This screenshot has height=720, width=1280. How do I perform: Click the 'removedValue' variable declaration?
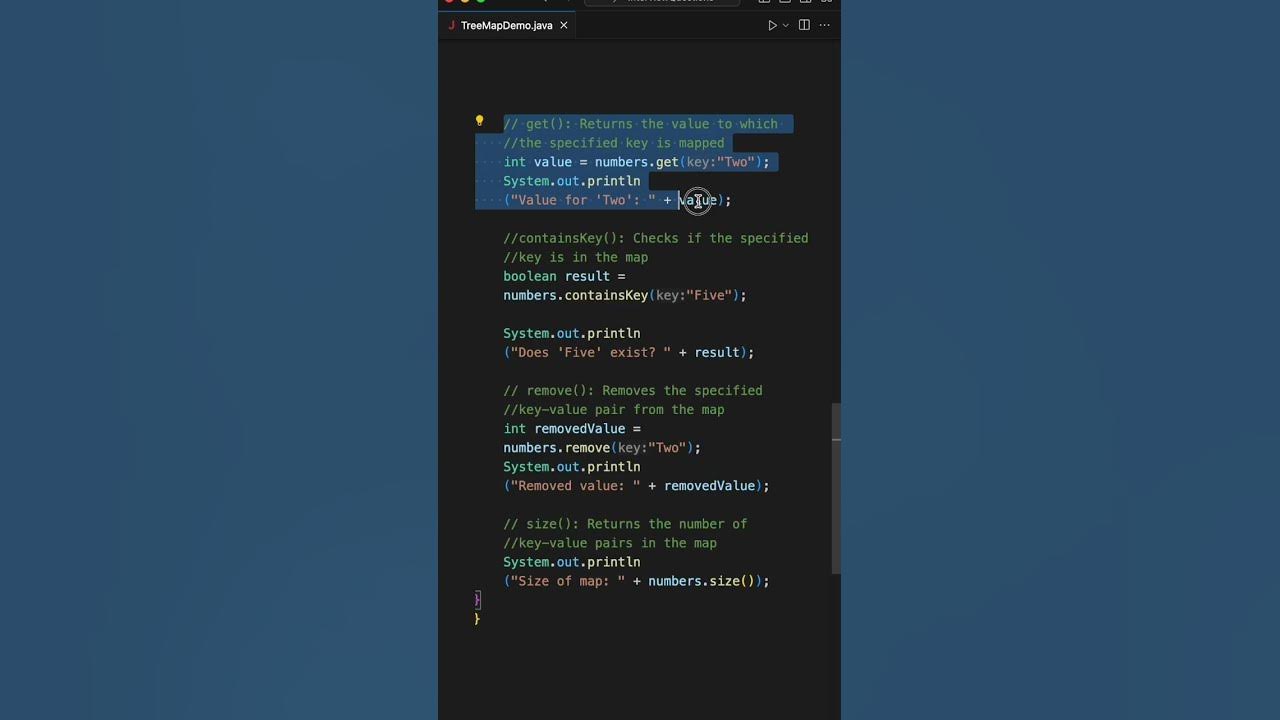coord(579,428)
